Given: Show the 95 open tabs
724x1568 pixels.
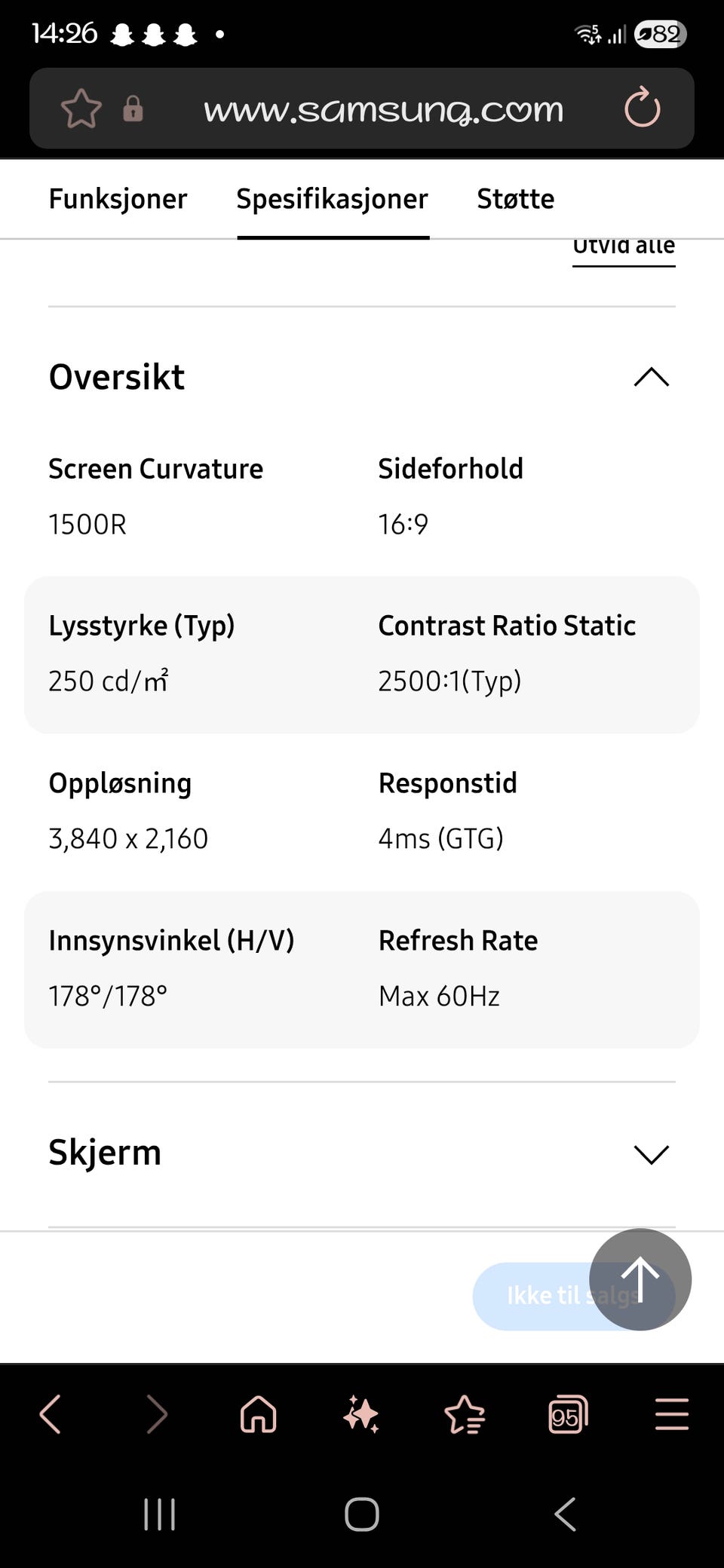Looking at the screenshot, I should pyautogui.click(x=567, y=1415).
